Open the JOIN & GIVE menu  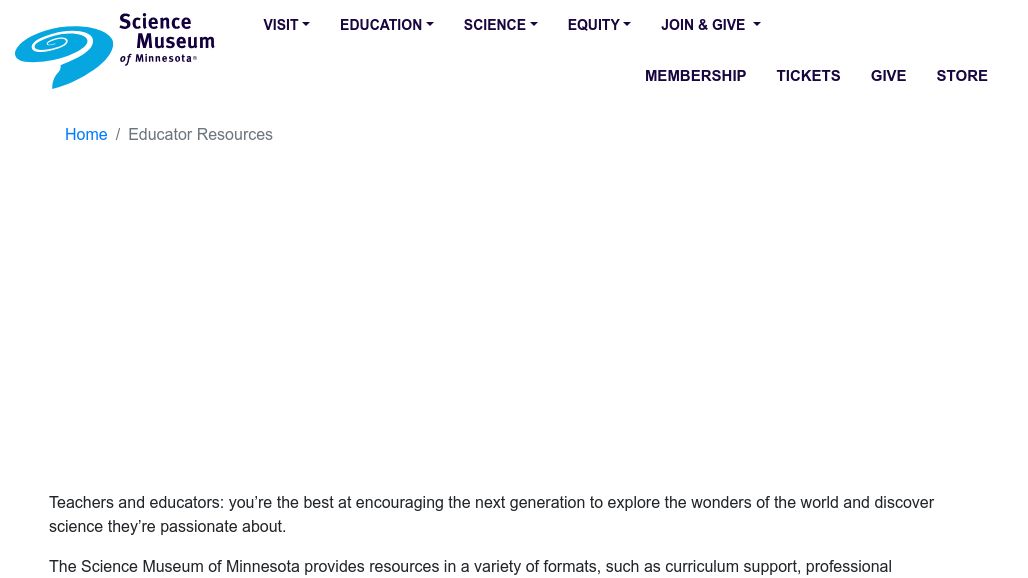click(x=711, y=25)
